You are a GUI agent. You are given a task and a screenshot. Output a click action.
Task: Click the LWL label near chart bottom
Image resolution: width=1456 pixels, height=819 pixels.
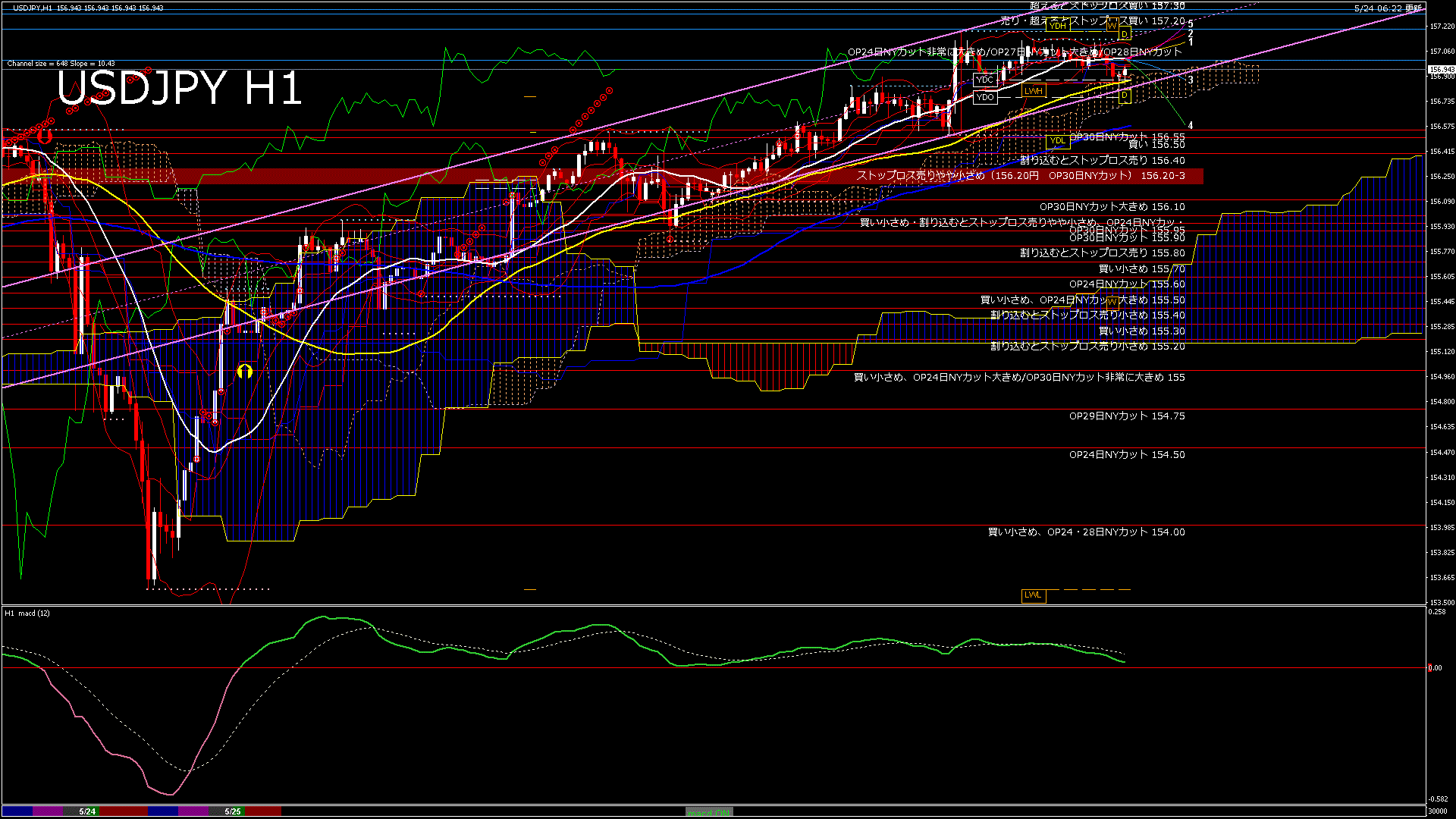click(1033, 595)
